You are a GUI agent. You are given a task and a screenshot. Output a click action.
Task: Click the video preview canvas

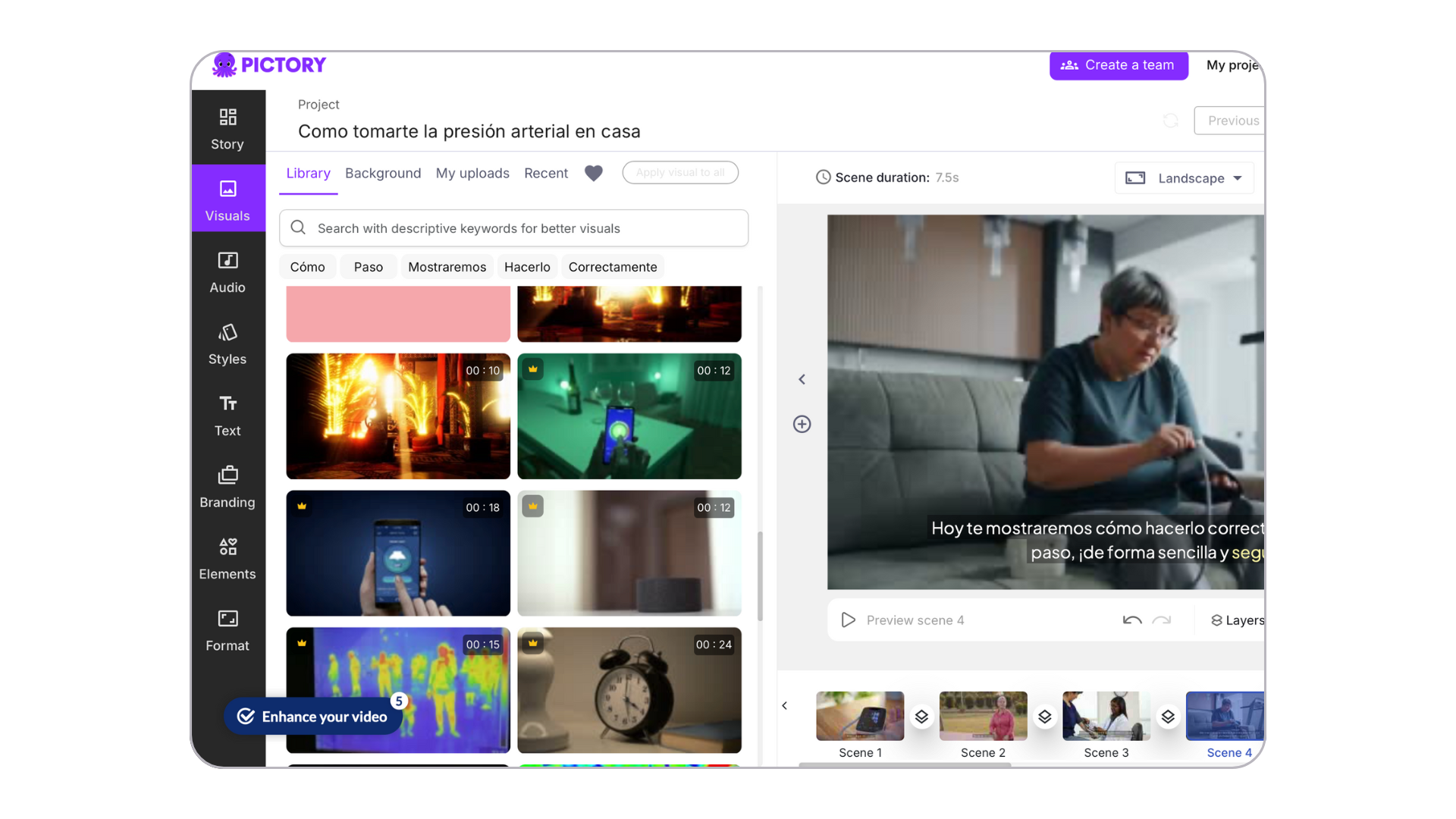click(1046, 402)
